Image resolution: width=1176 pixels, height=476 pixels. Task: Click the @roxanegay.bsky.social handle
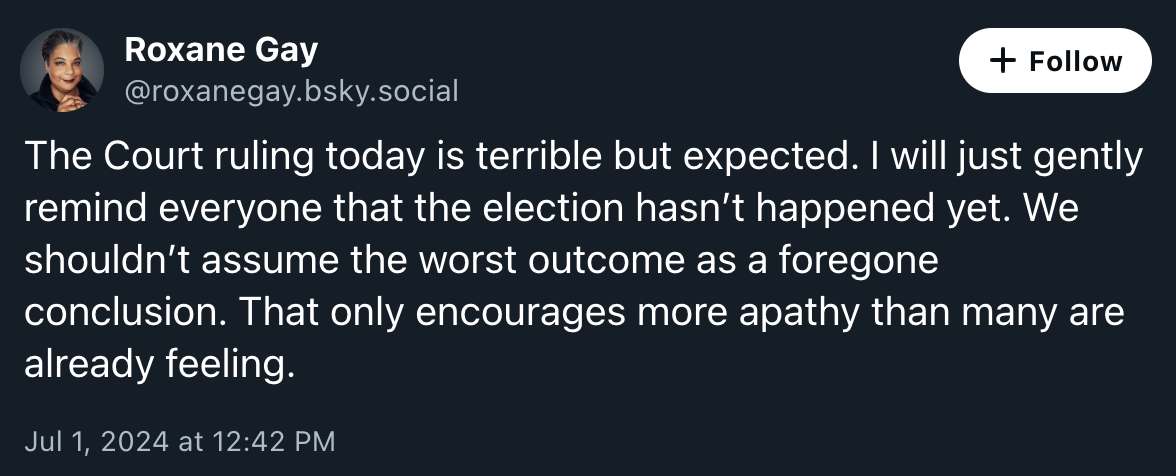pos(290,92)
